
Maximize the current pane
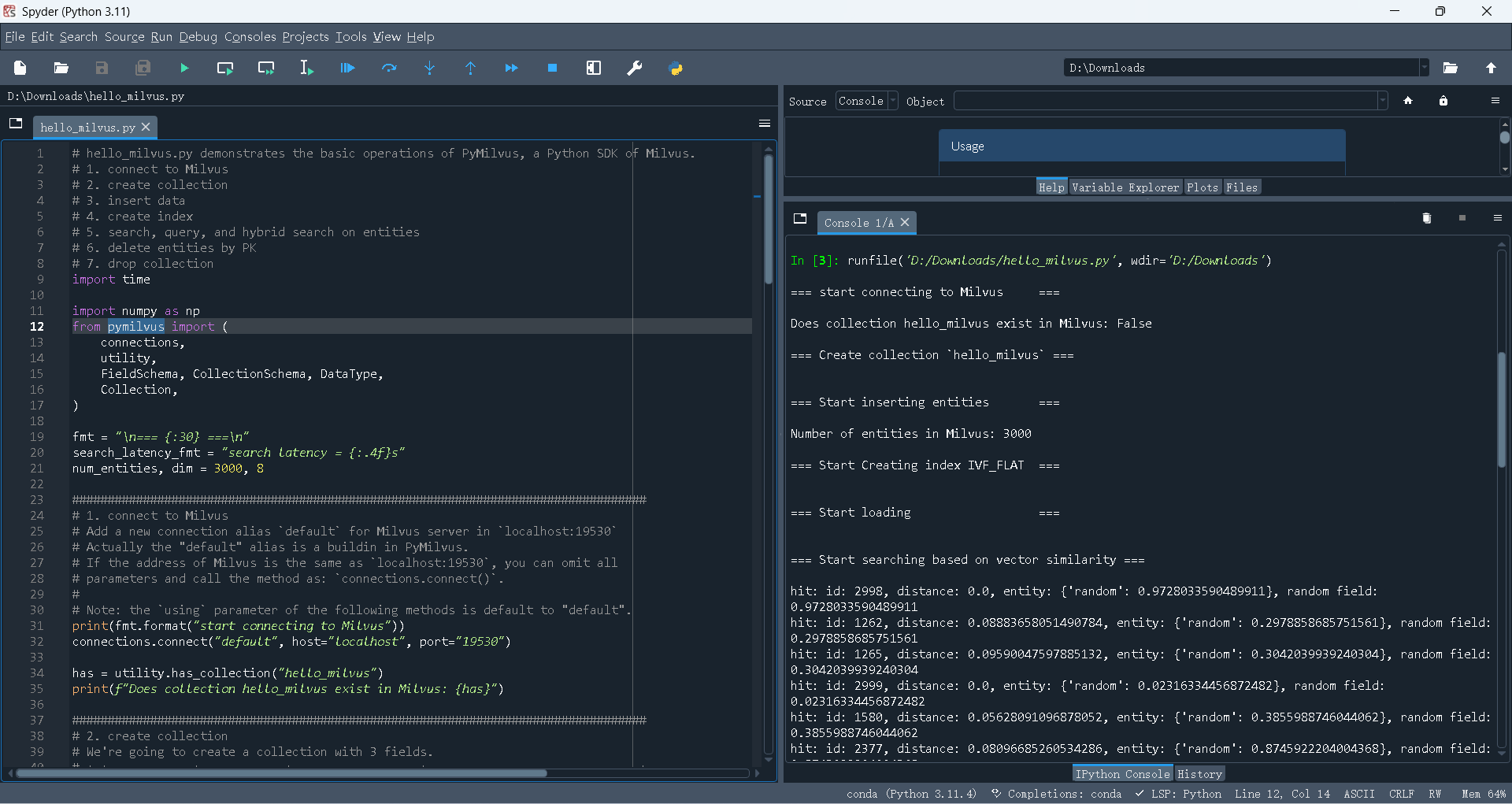(x=593, y=68)
